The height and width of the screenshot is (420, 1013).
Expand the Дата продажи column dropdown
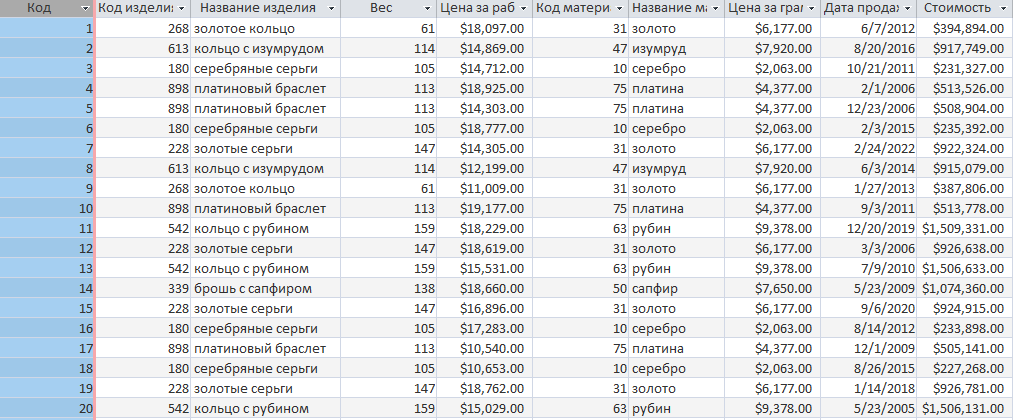point(907,8)
